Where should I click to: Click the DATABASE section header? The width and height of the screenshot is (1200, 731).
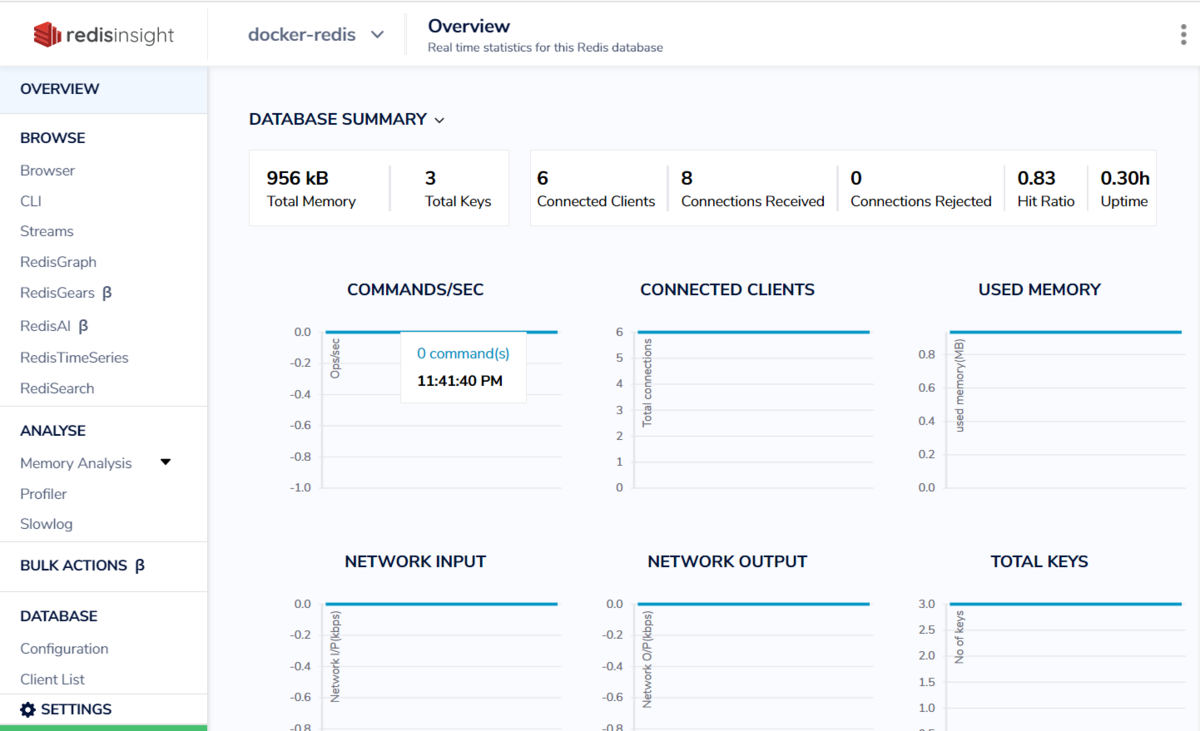click(x=59, y=616)
